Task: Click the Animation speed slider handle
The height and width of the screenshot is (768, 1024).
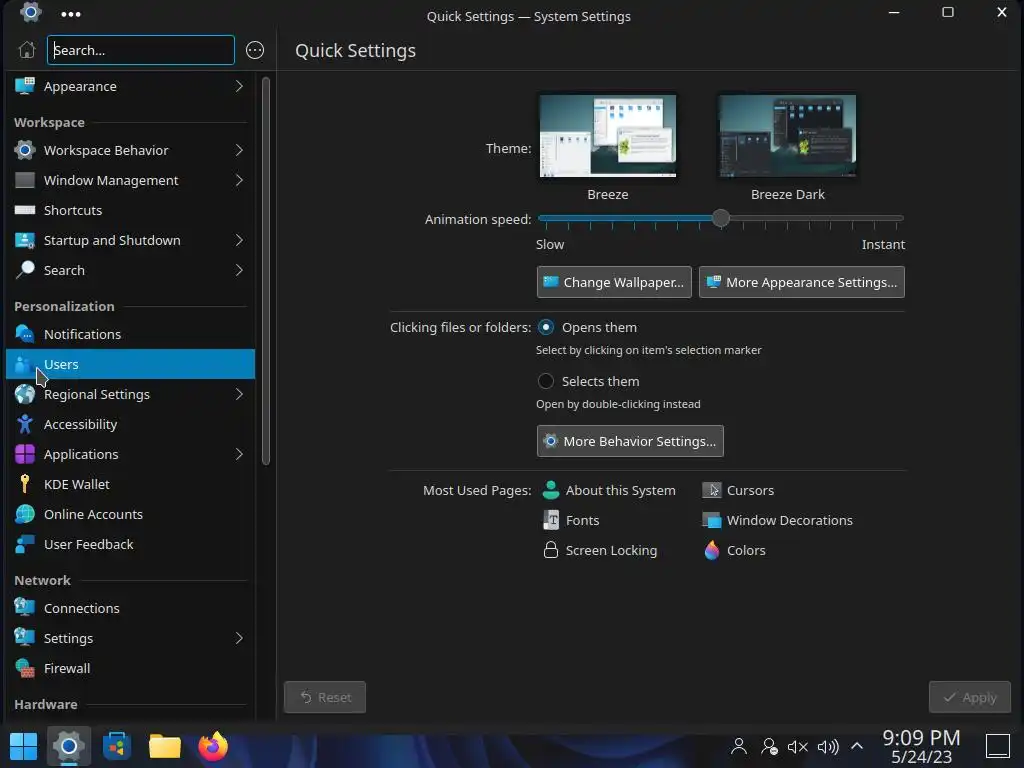Action: 720,218
